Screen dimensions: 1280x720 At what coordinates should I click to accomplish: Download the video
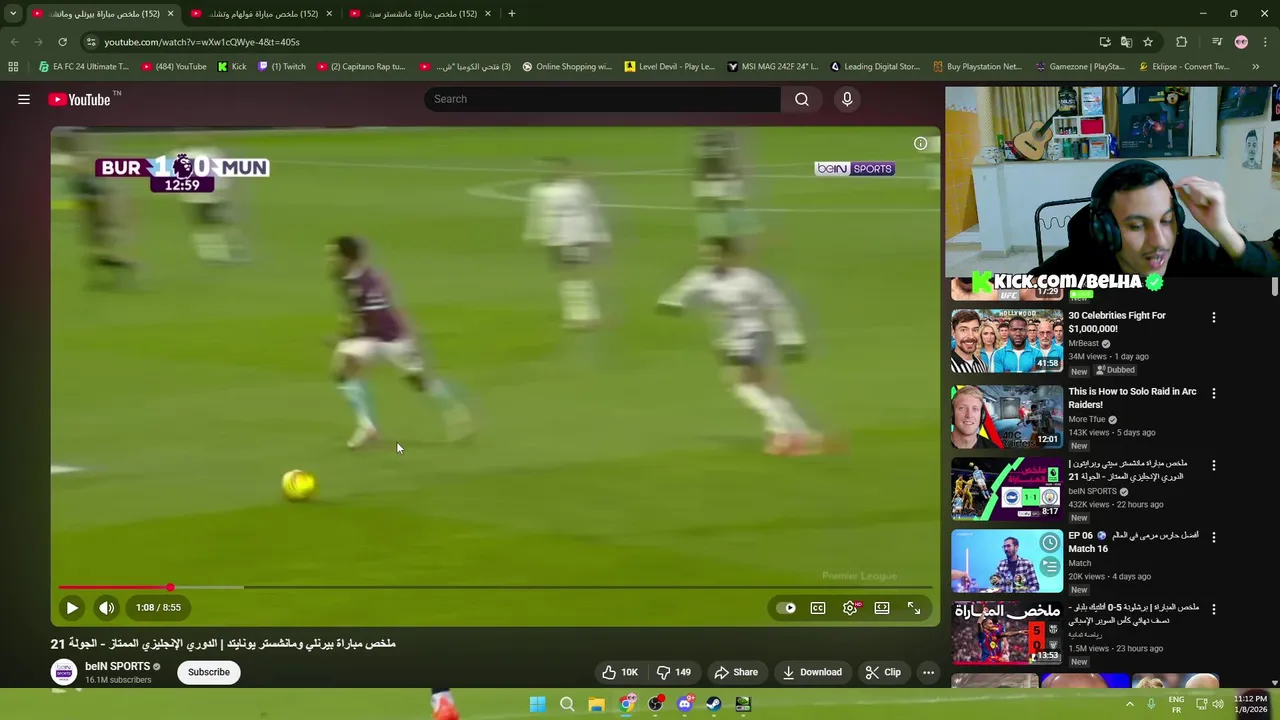[812, 672]
